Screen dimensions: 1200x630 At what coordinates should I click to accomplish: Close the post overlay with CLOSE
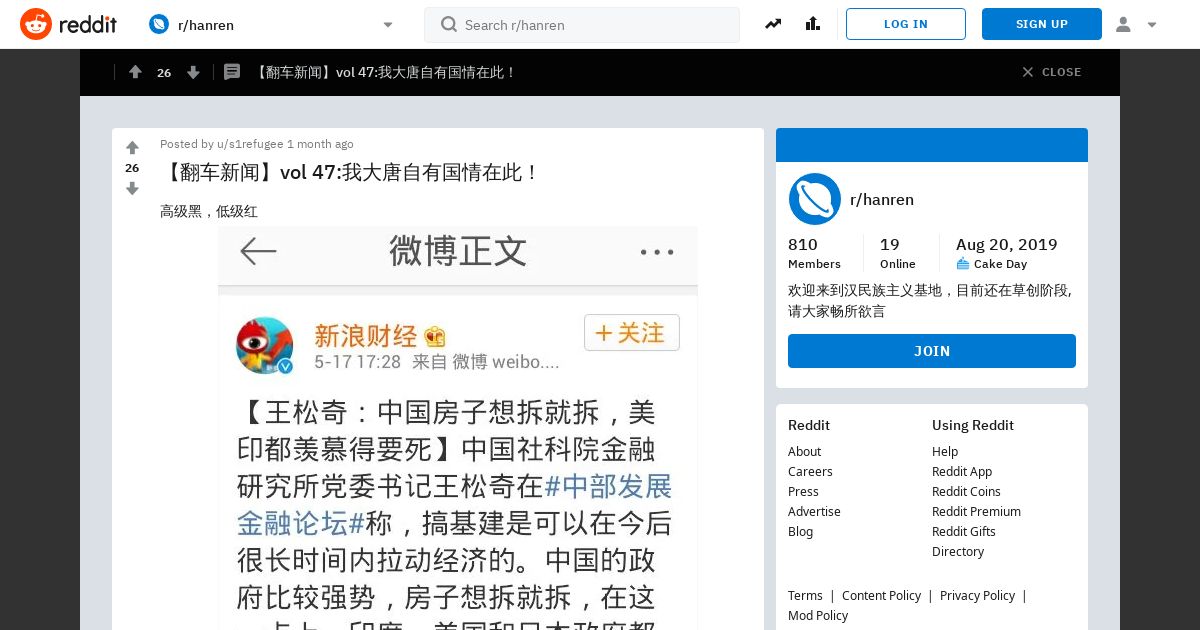pyautogui.click(x=1051, y=72)
